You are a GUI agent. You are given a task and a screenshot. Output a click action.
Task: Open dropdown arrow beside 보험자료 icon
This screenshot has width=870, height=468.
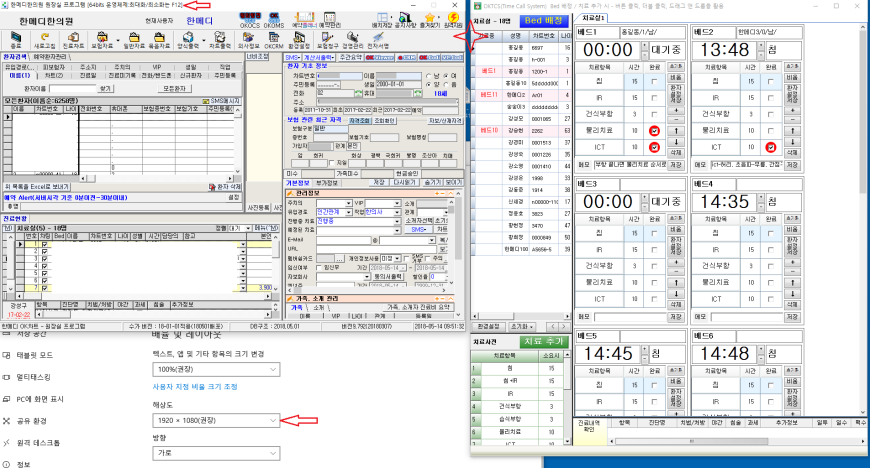(x=117, y=40)
